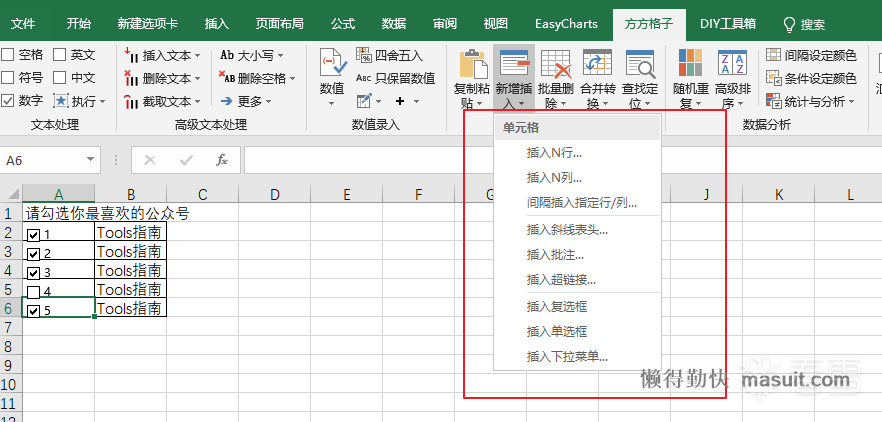The height and width of the screenshot is (422, 882).
Task: Click the 数值 icon button
Action: point(332,63)
